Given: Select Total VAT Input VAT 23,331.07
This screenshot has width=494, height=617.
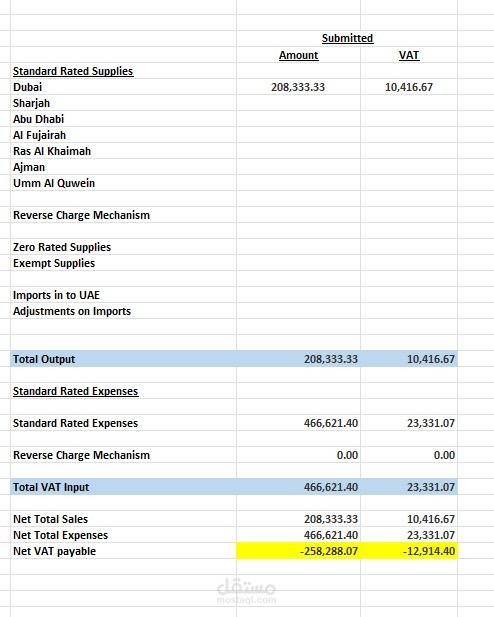Looking at the screenshot, I should pyautogui.click(x=431, y=487).
